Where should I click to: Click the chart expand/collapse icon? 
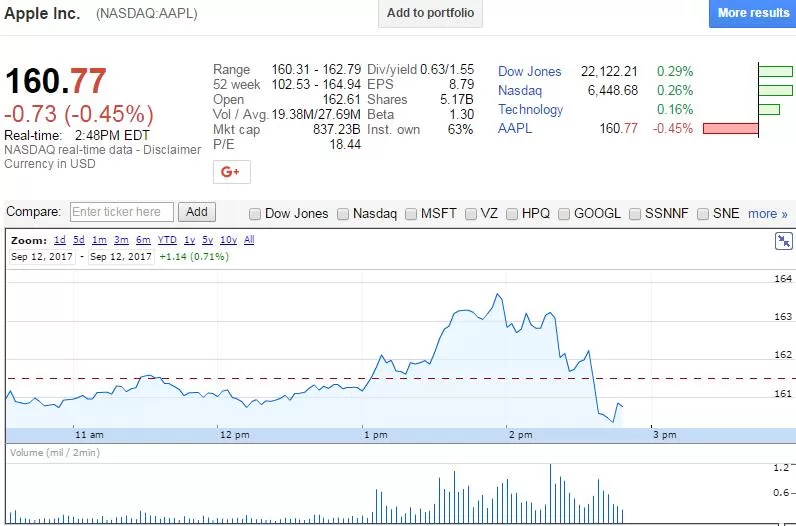click(x=784, y=241)
